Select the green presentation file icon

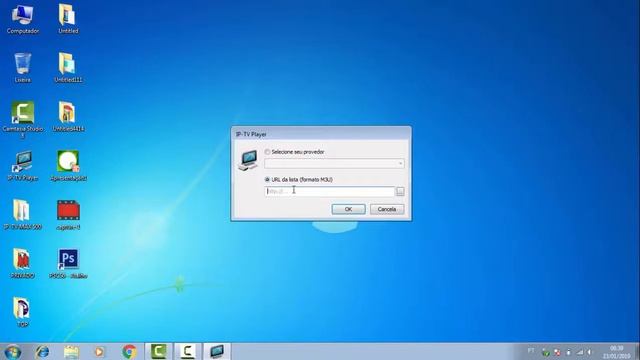[68, 166]
